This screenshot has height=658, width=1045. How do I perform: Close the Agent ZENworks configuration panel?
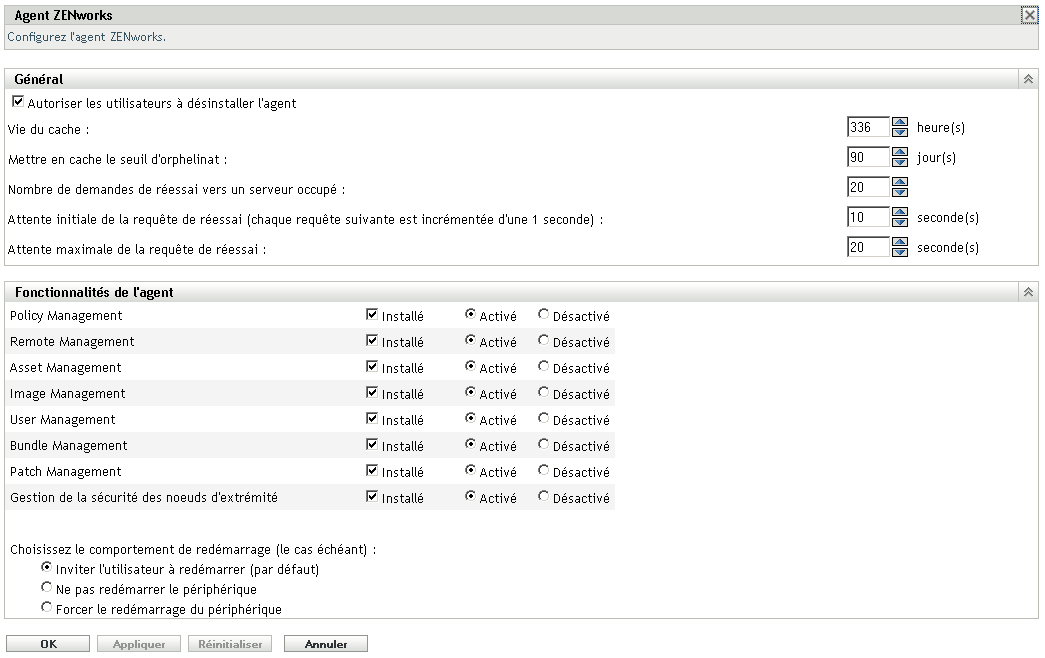(x=1031, y=15)
